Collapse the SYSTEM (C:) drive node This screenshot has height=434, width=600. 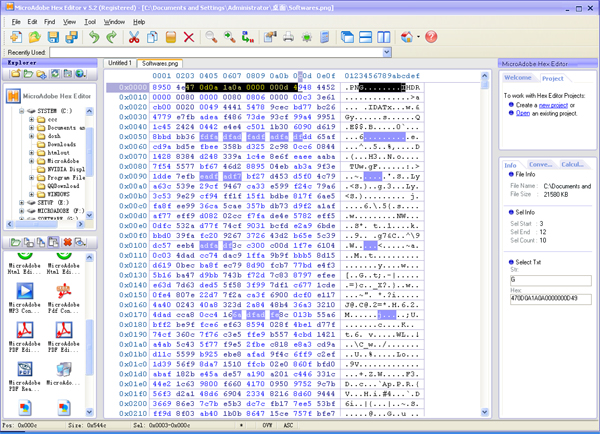pos(22,111)
